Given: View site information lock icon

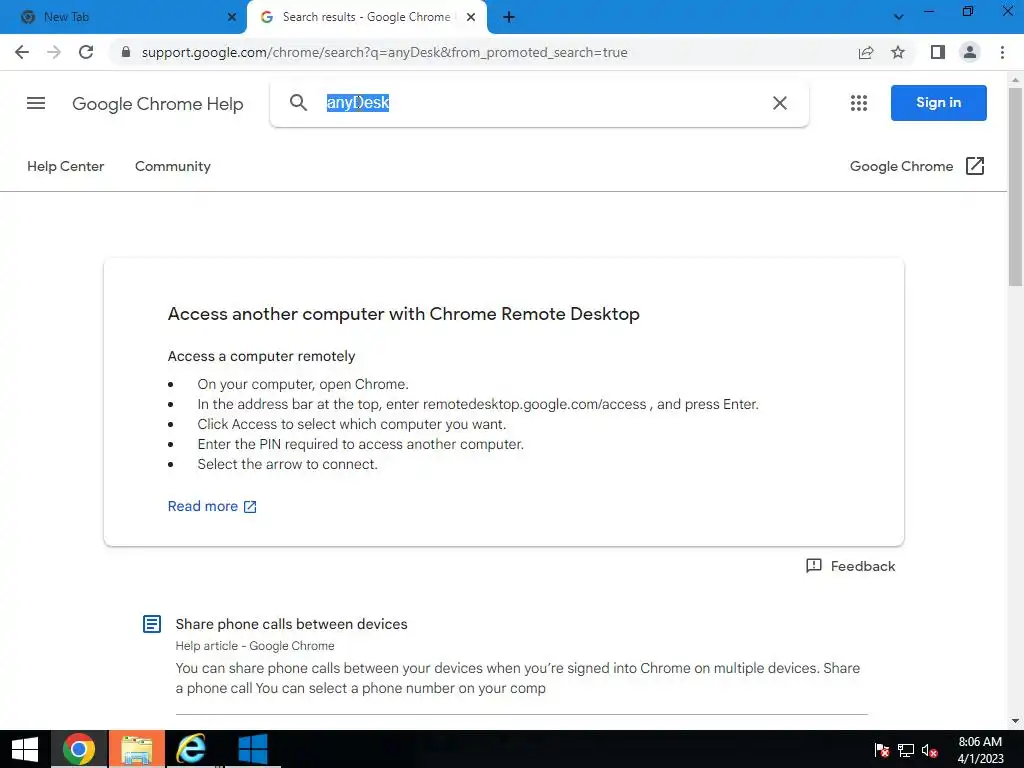Looking at the screenshot, I should tap(126, 52).
